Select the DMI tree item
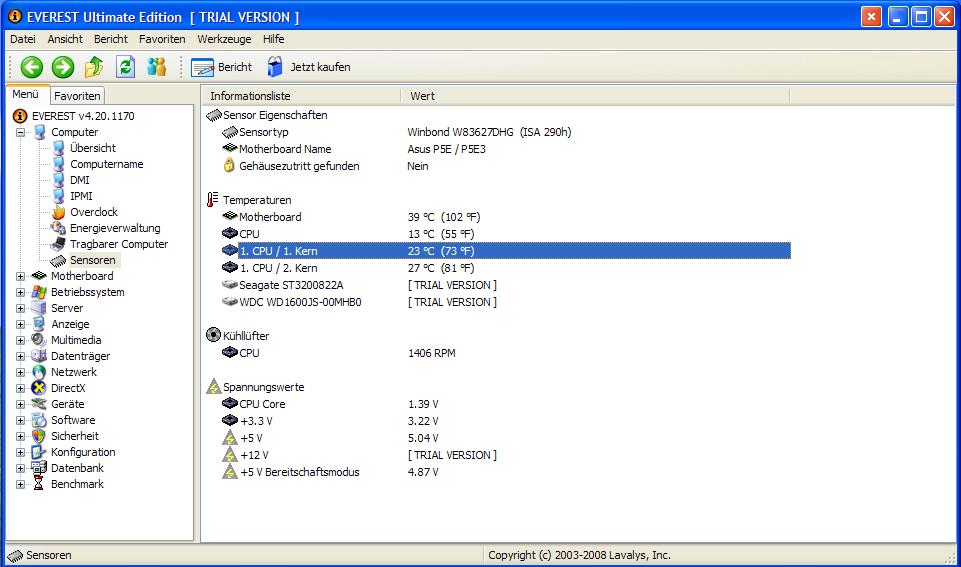961x567 pixels. (x=80, y=180)
